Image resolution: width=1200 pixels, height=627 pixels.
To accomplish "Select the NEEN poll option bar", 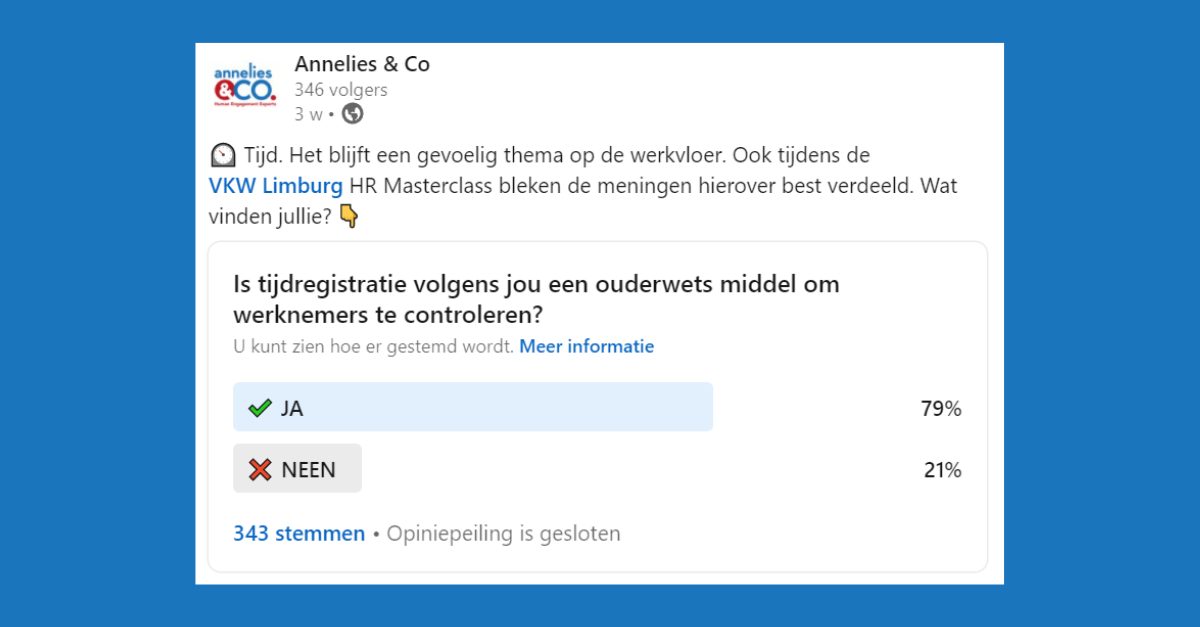I will click(x=297, y=469).
